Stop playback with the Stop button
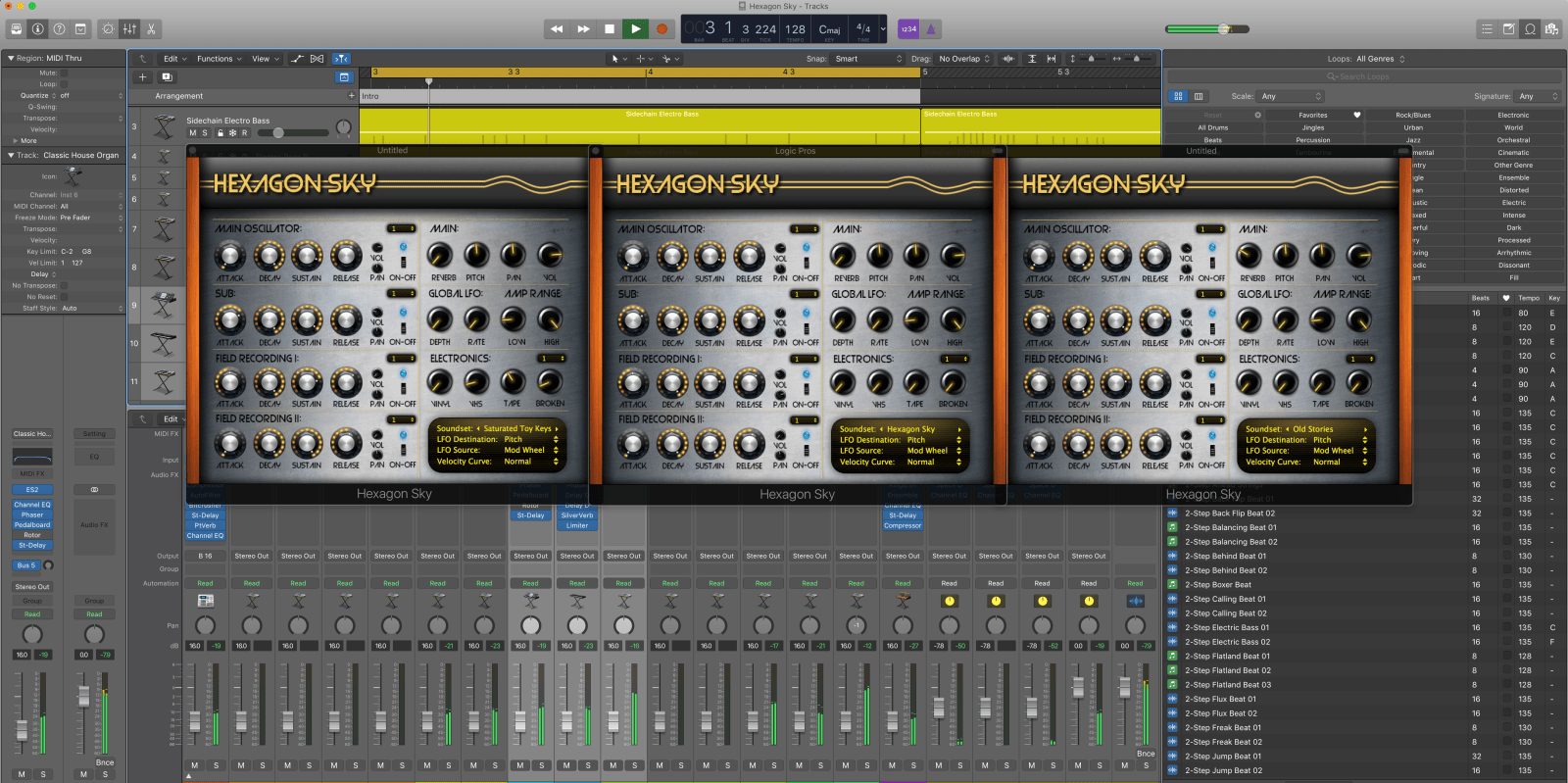 tap(610, 29)
